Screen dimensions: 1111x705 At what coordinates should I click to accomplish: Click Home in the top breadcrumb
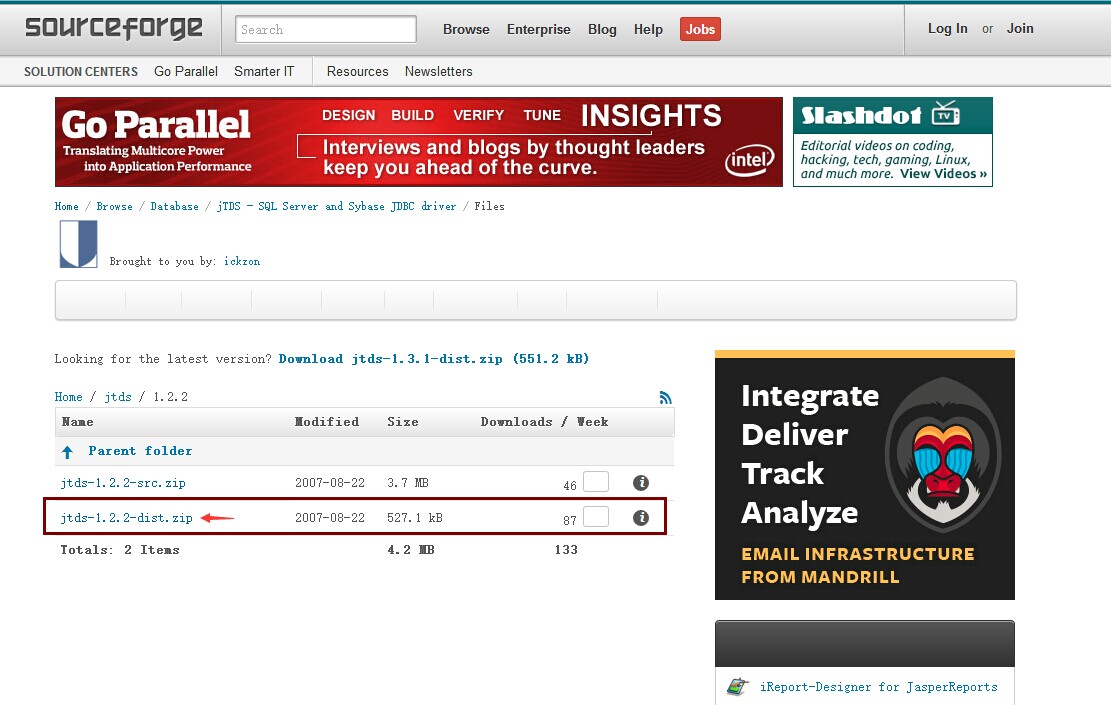pos(67,206)
